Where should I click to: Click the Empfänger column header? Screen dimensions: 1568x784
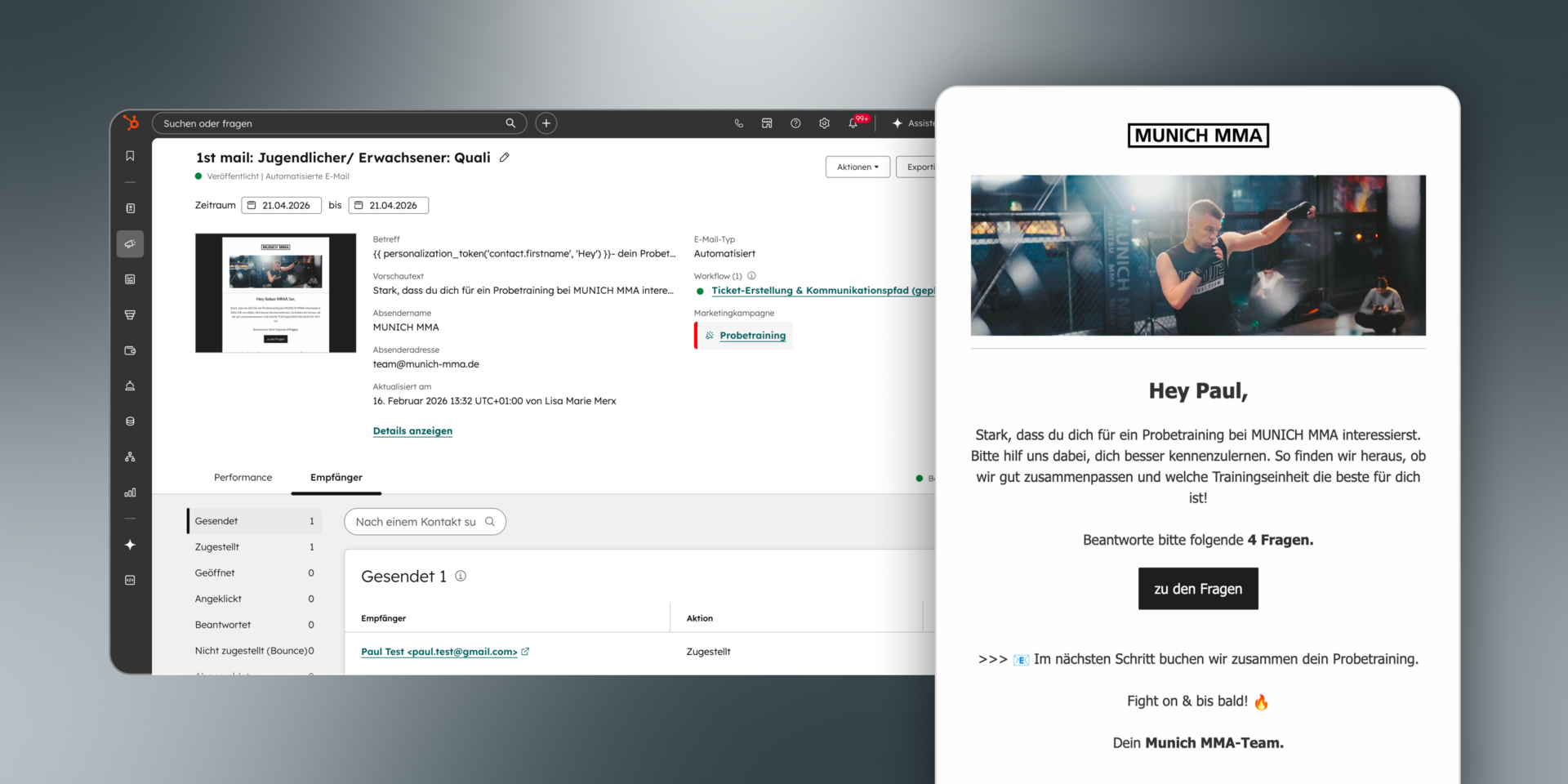[383, 618]
